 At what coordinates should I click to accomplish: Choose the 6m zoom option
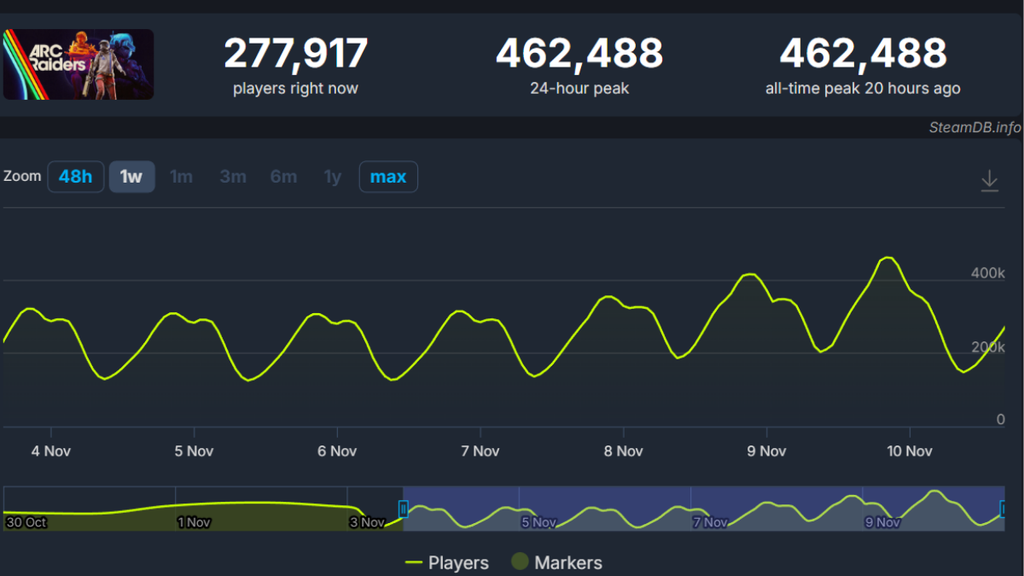click(283, 177)
